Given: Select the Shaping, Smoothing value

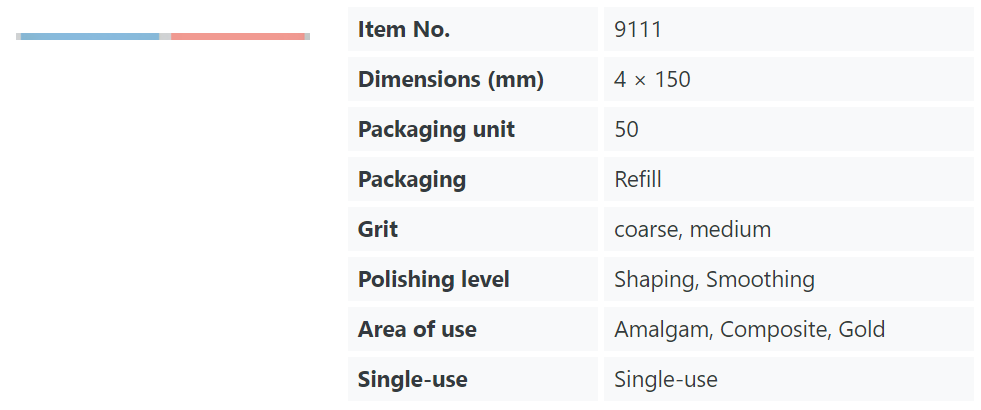Looking at the screenshot, I should 714,280.
